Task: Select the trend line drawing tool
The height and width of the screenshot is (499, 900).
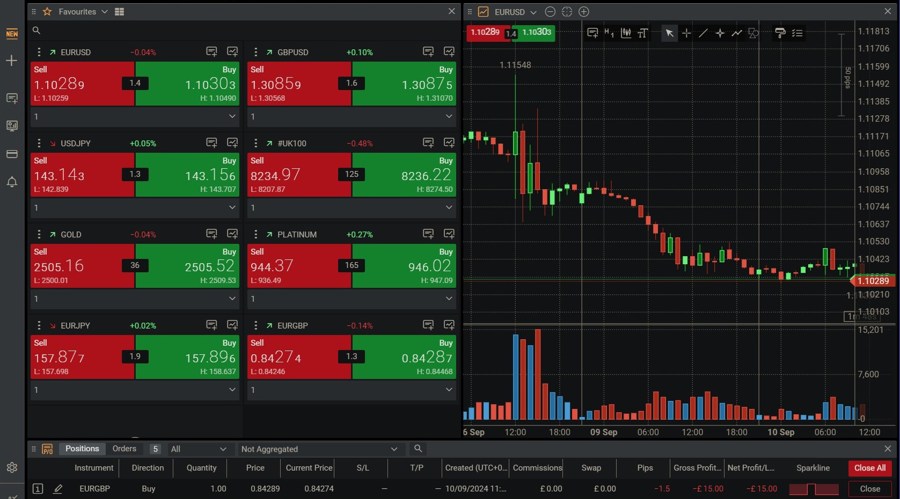Action: click(x=703, y=33)
